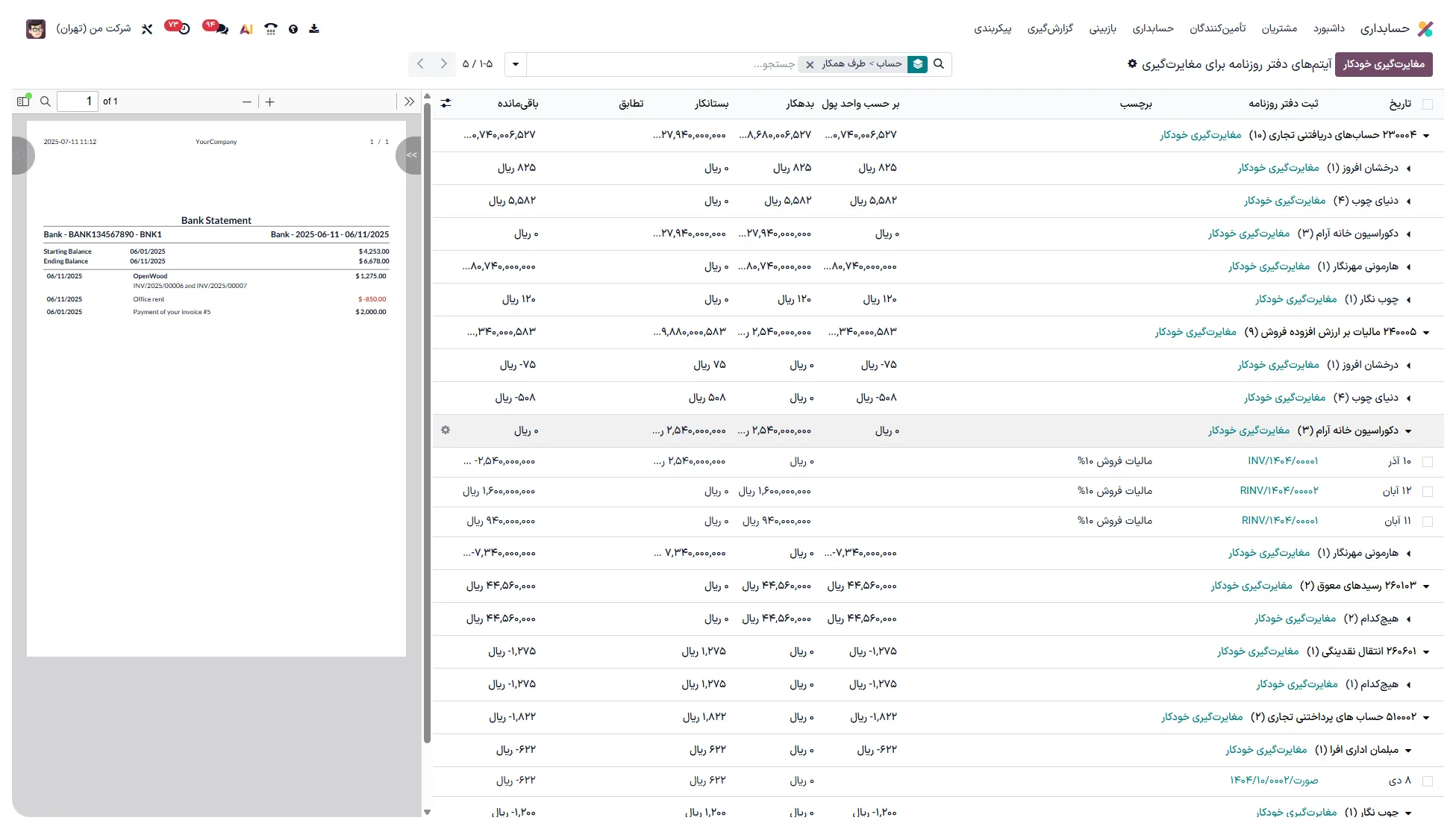Screen dimensions: 1456x829
Task: Click the gear icon beside the page title
Action: (1132, 63)
